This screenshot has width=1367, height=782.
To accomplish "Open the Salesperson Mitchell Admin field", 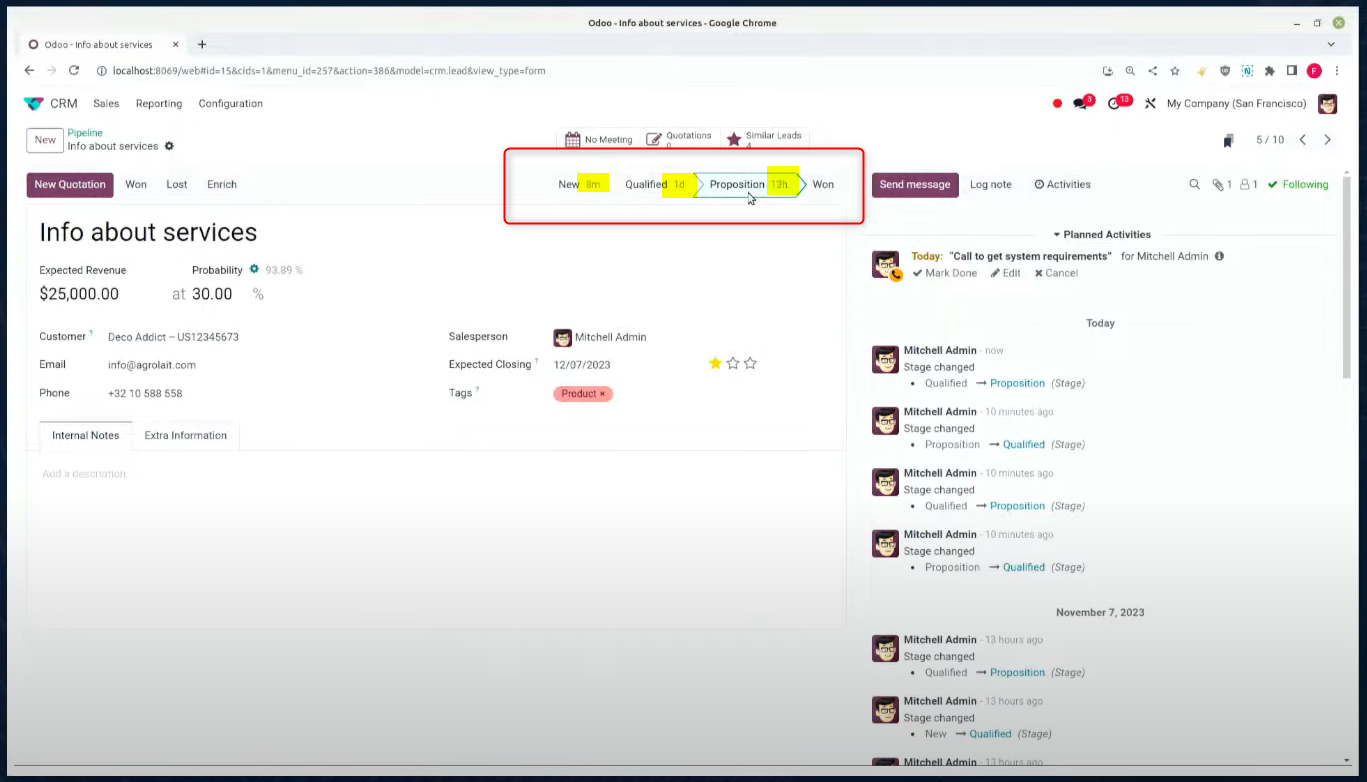I will (599, 337).
